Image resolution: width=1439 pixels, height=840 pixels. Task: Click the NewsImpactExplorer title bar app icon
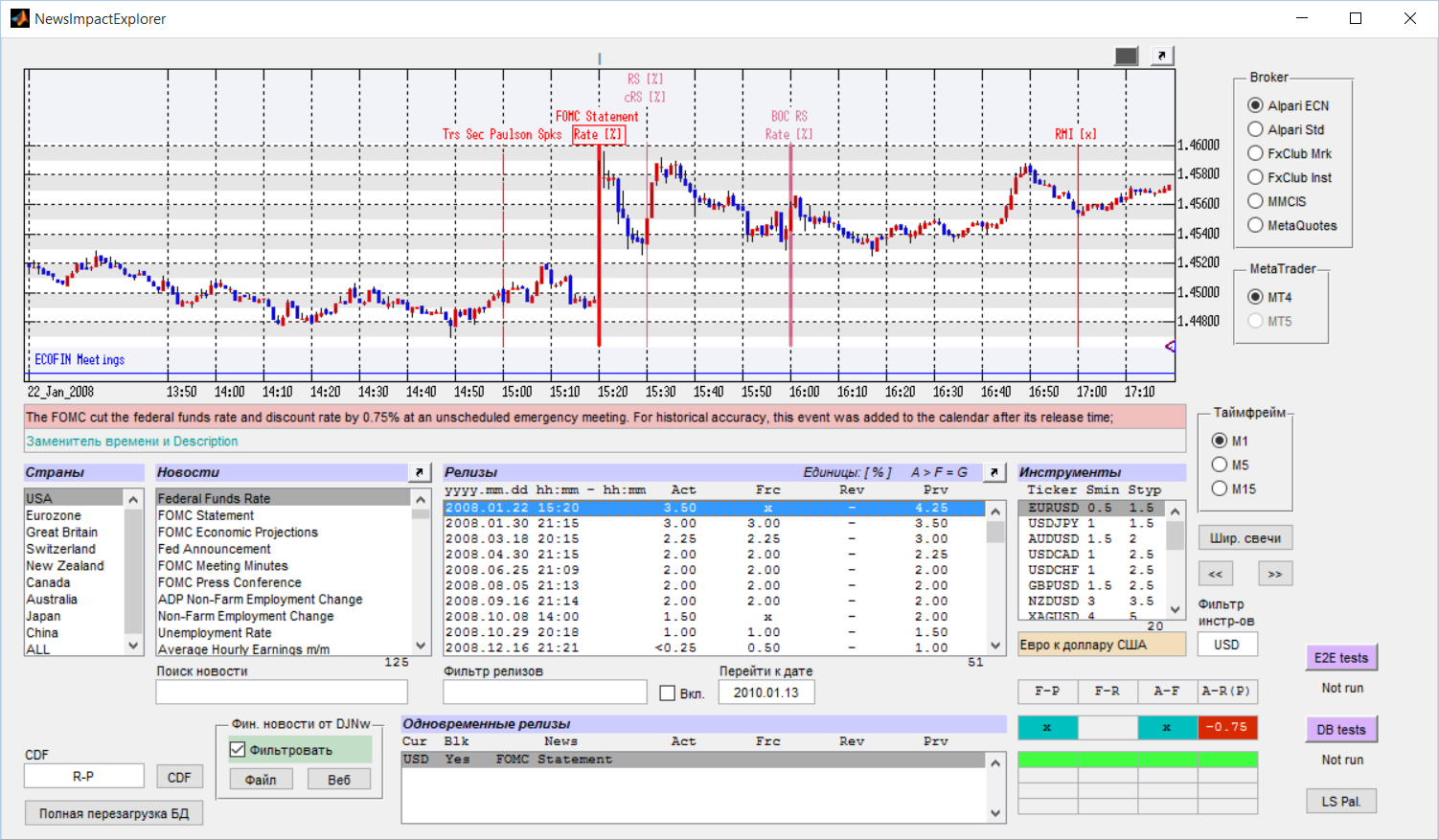(19, 18)
